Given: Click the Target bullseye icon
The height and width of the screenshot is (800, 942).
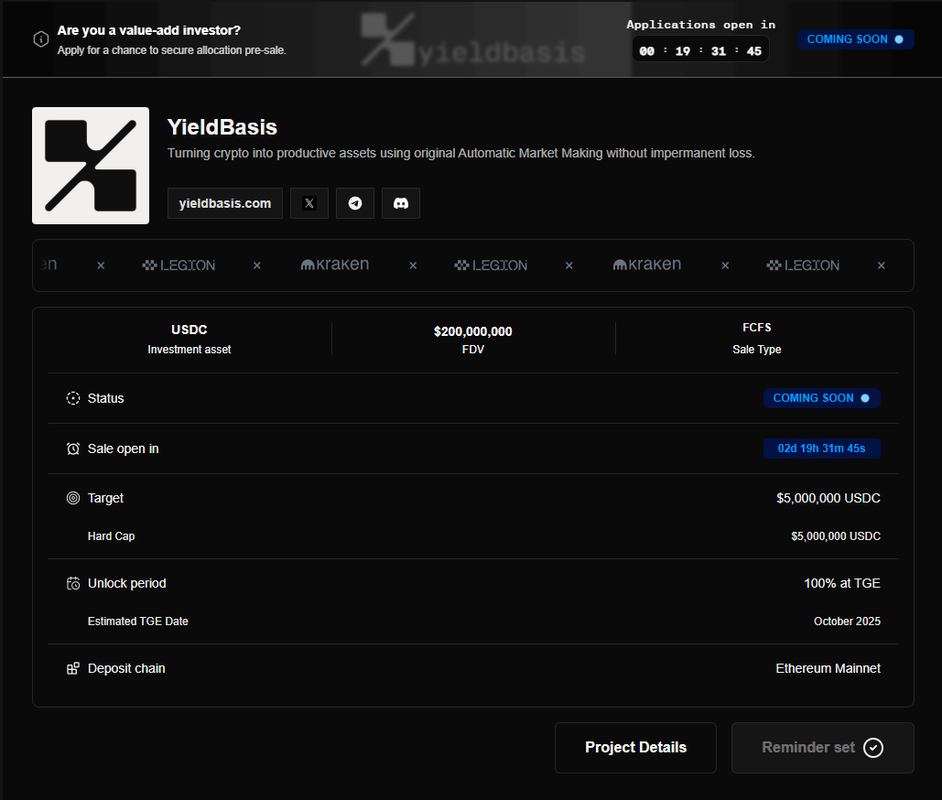Looking at the screenshot, I should [x=73, y=498].
